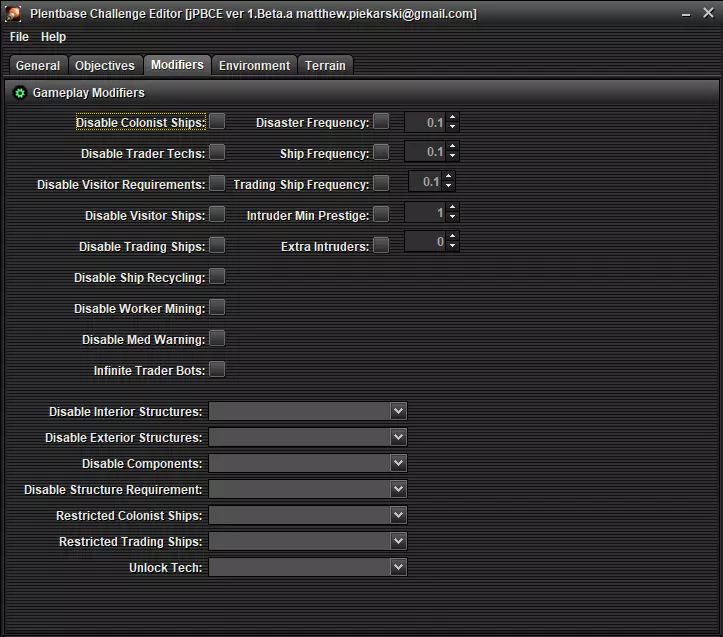Viewport: 723px width, 637px height.
Task: Lower Intruder Min Prestige with down arrow
Action: click(x=452, y=217)
